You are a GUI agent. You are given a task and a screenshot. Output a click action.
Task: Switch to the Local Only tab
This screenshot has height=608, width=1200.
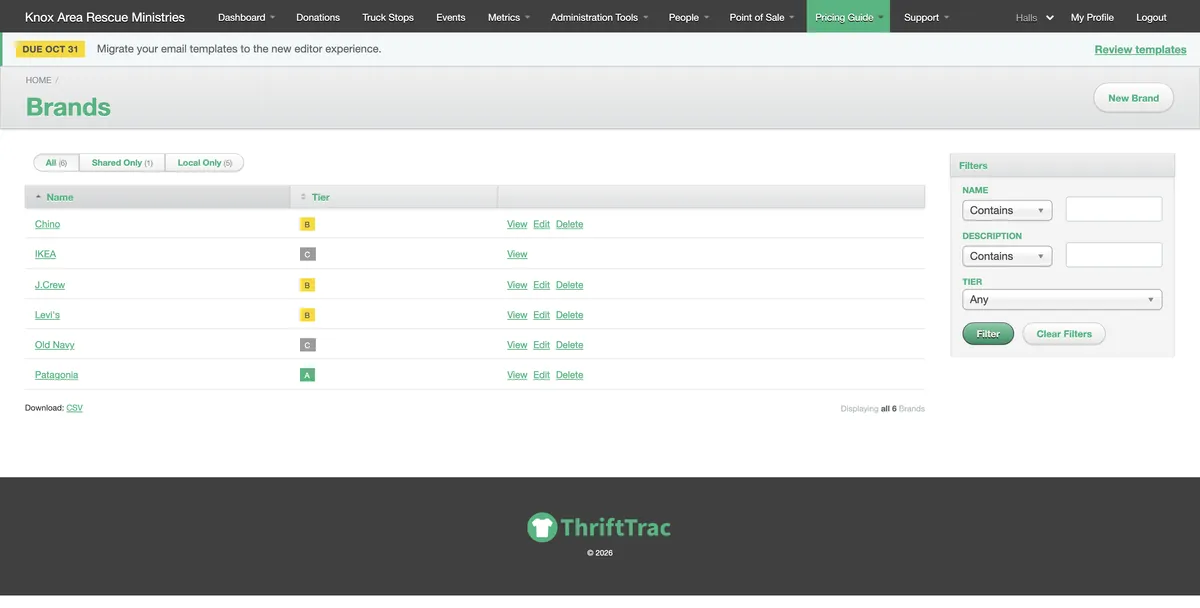(x=204, y=163)
